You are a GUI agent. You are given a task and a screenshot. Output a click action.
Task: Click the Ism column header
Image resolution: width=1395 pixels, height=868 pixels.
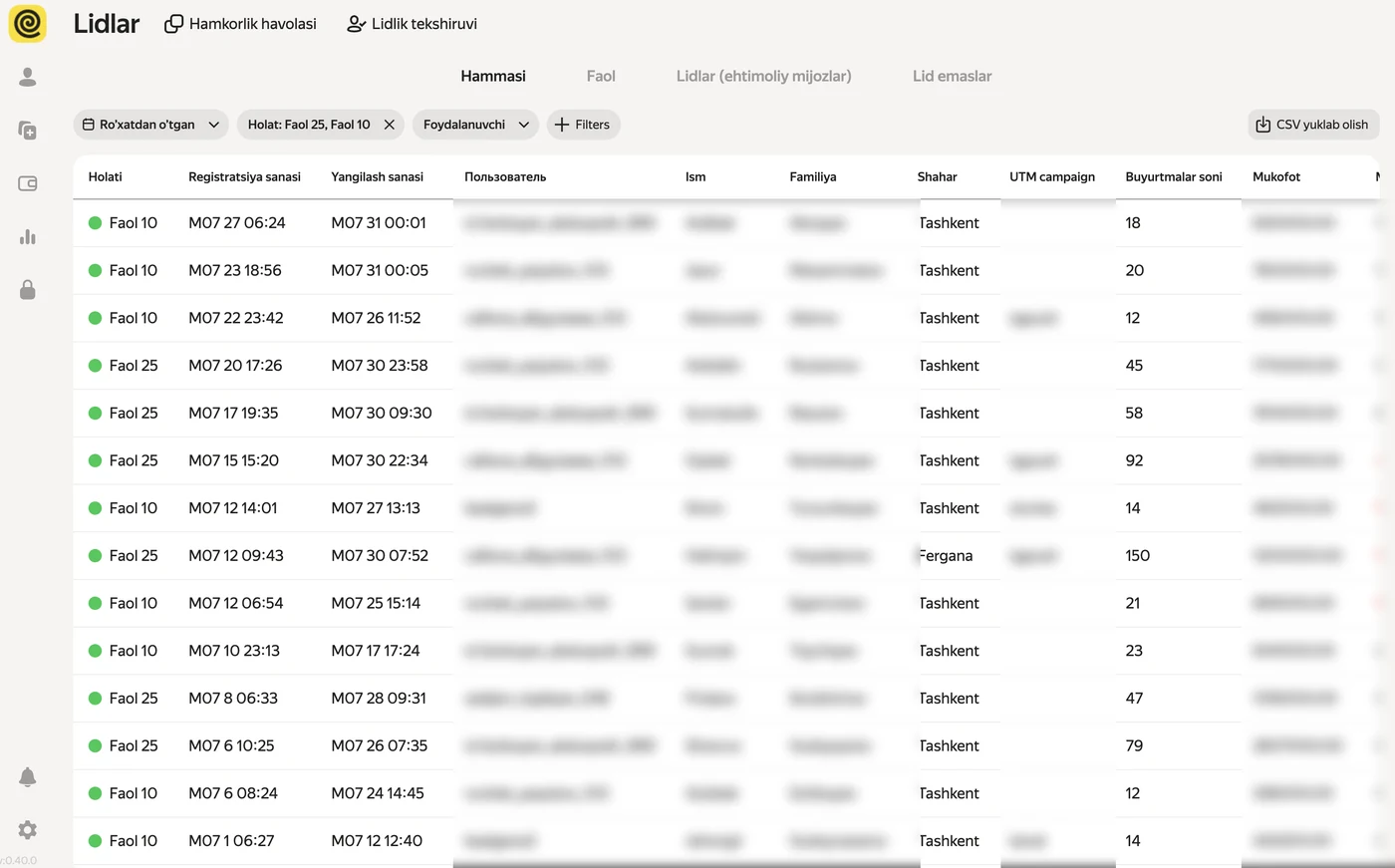(696, 176)
